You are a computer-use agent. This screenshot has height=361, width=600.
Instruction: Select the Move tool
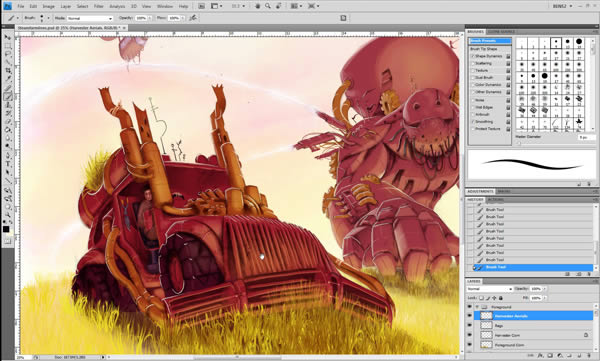7,38
